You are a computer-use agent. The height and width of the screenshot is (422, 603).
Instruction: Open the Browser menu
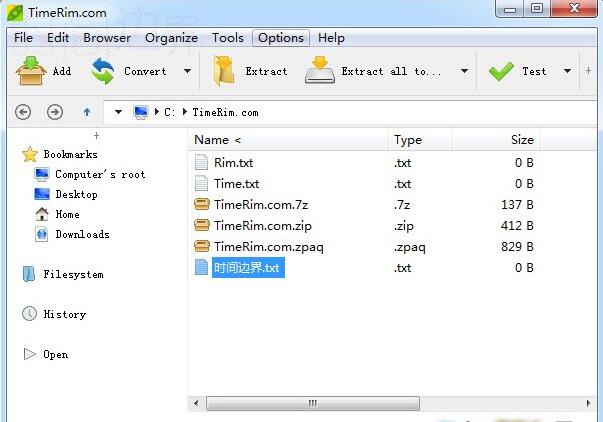coord(107,38)
